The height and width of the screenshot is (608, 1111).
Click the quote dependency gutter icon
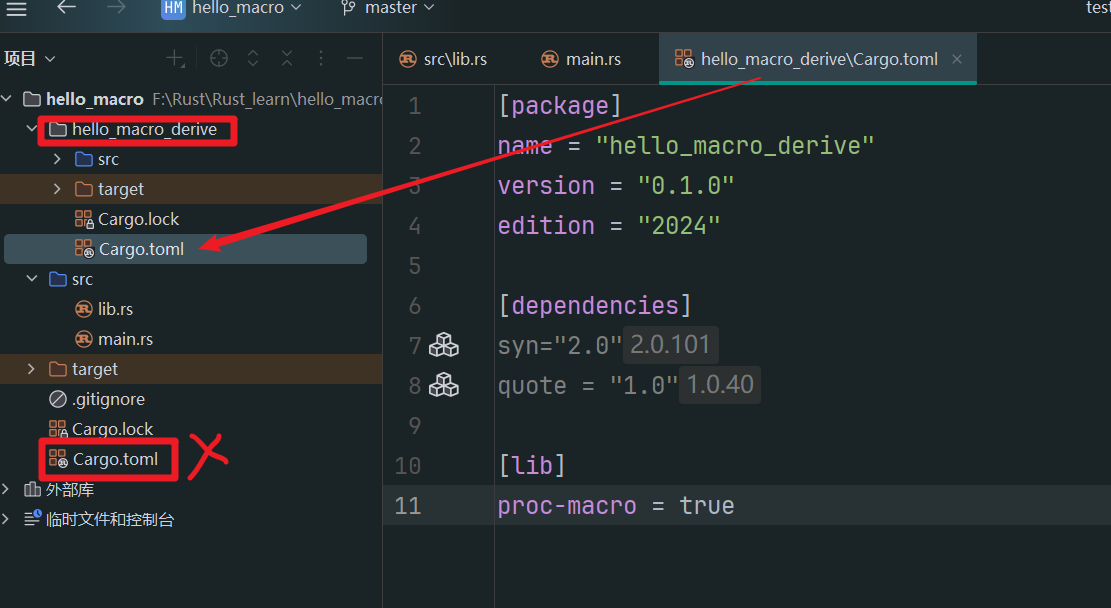[443, 386]
